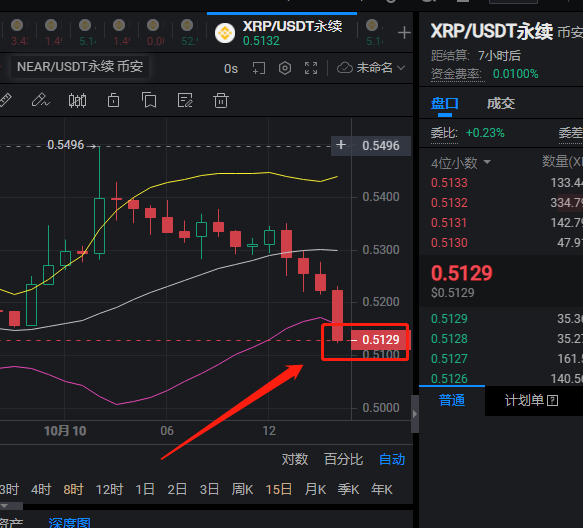Click the 0.5129 current price label on axis
583x528 pixels.
click(x=380, y=340)
